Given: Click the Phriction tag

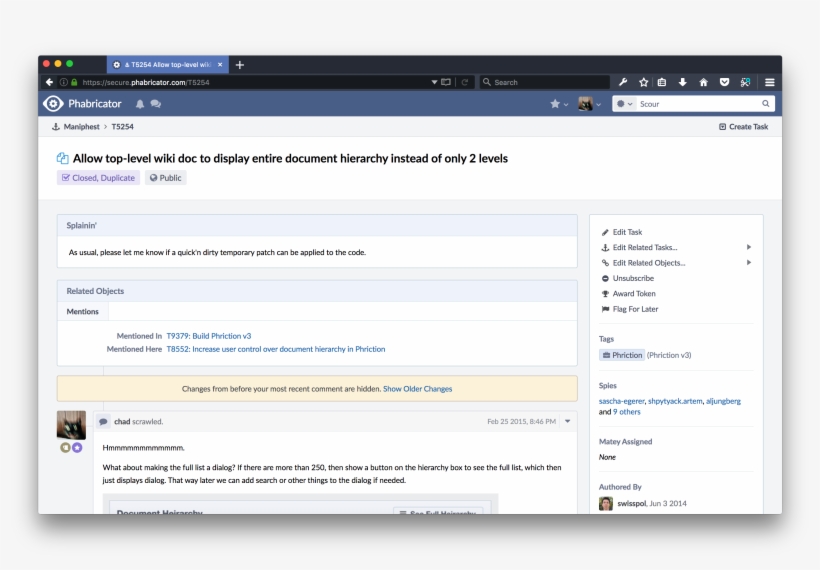Looking at the screenshot, I should tap(622, 355).
